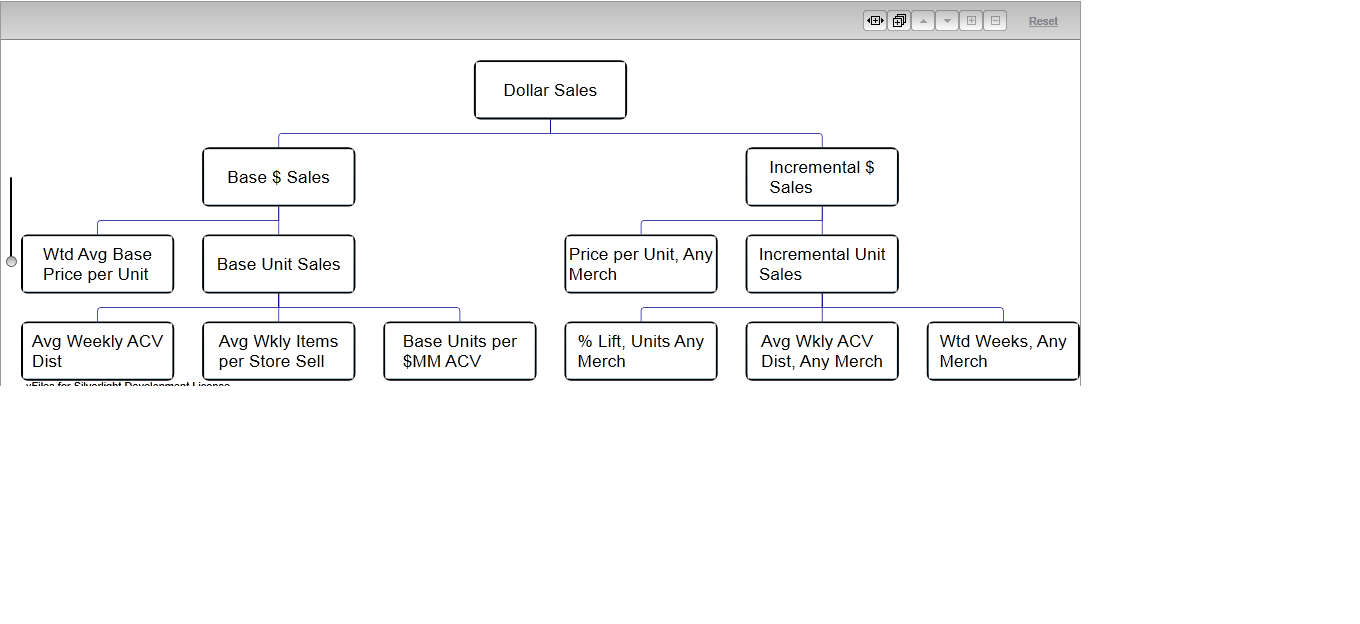Select the Base $ Sales node
1360x624 pixels.
(x=278, y=177)
